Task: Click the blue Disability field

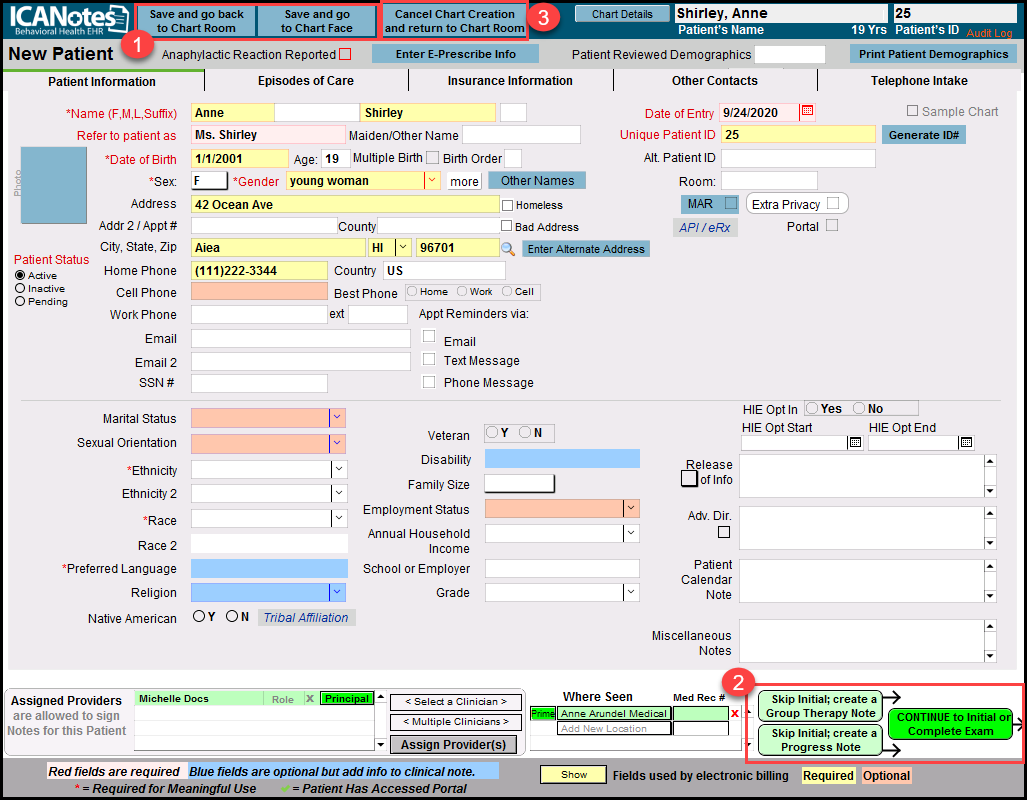Action: (x=561, y=459)
